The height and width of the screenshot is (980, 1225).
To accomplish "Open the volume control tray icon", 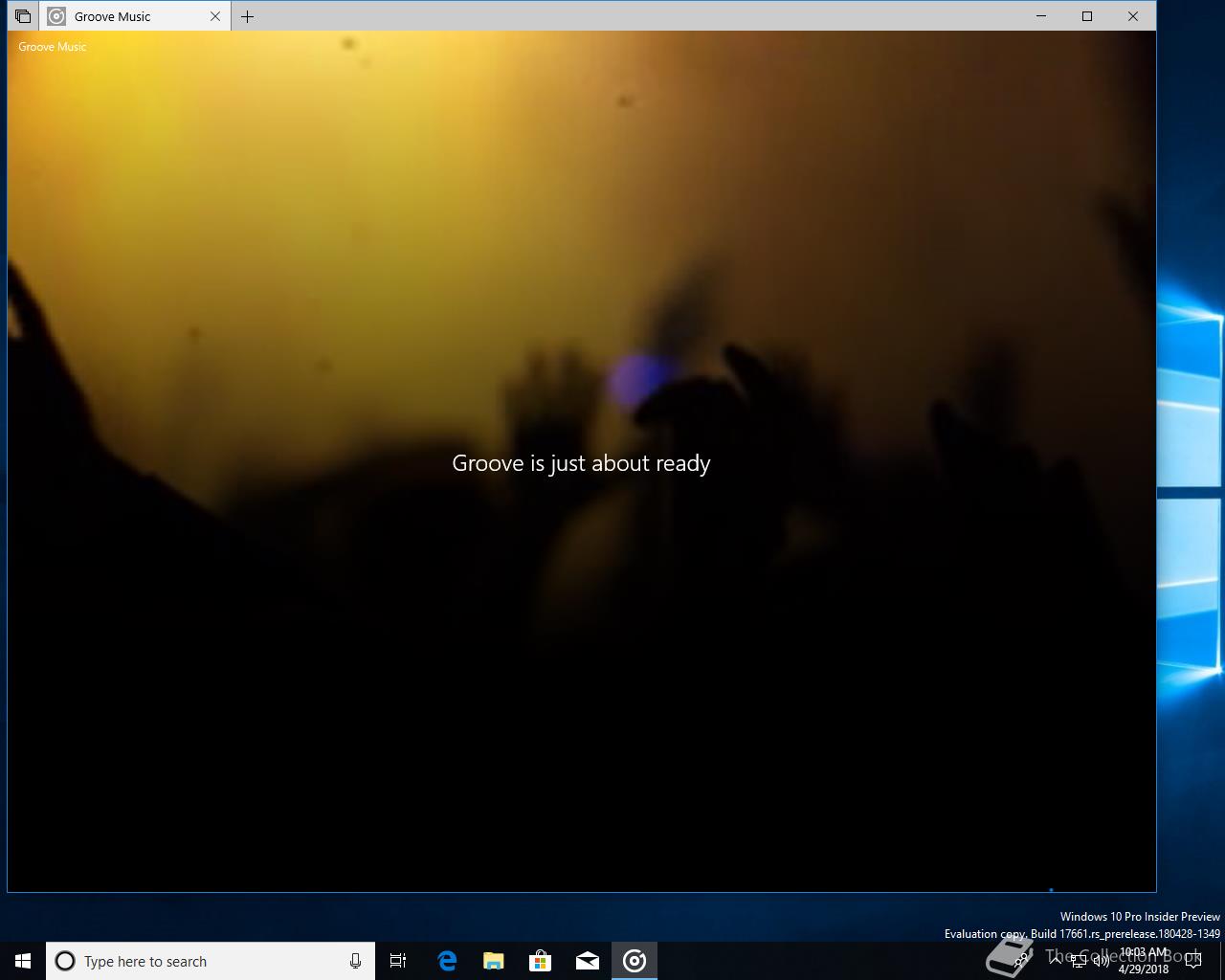I will tap(1101, 962).
